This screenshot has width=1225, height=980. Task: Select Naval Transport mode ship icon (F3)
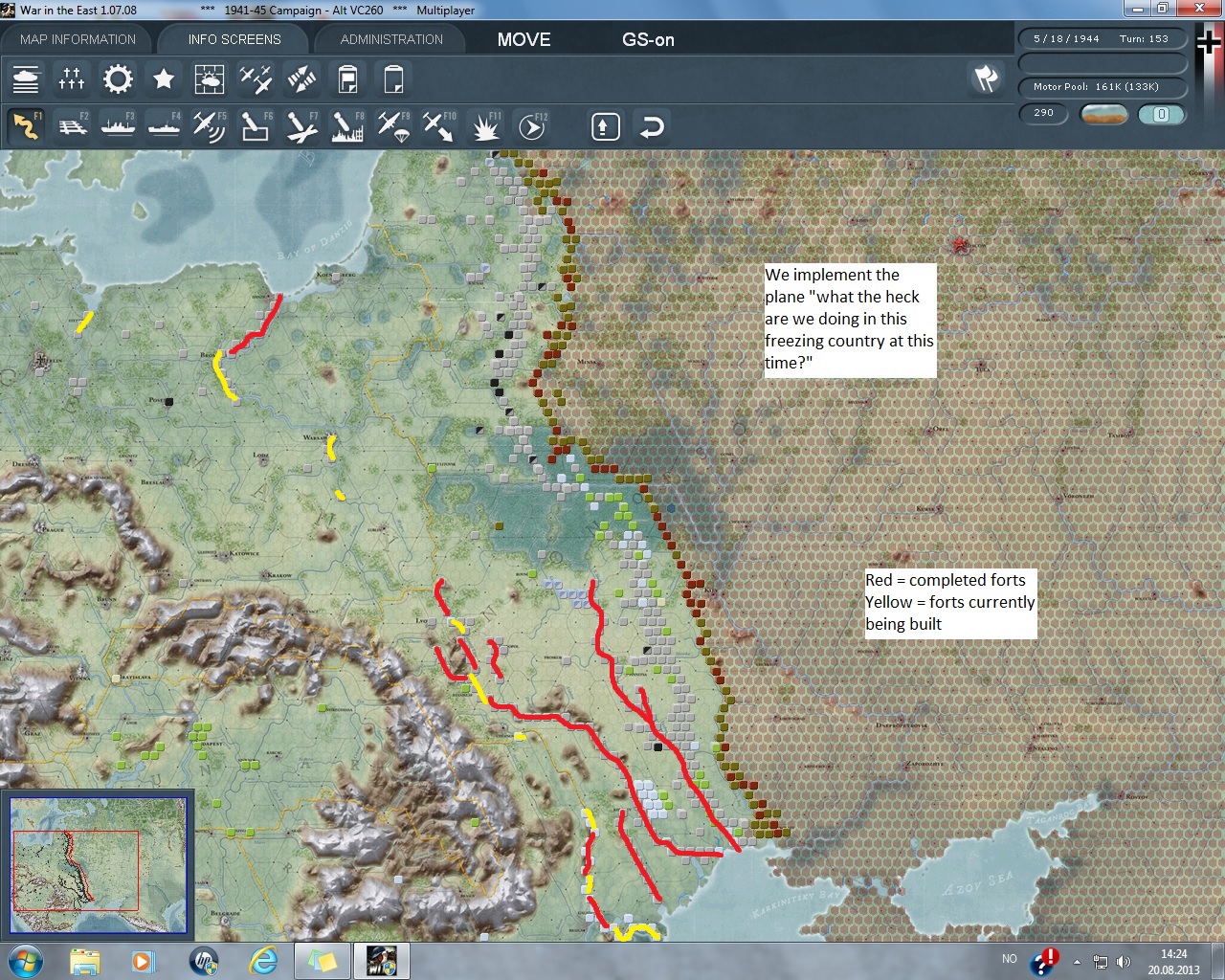coord(118,126)
